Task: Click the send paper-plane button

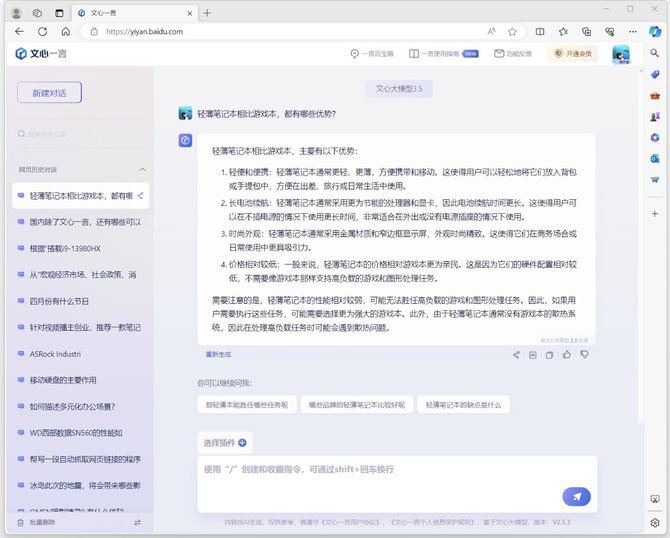Action: pos(576,497)
